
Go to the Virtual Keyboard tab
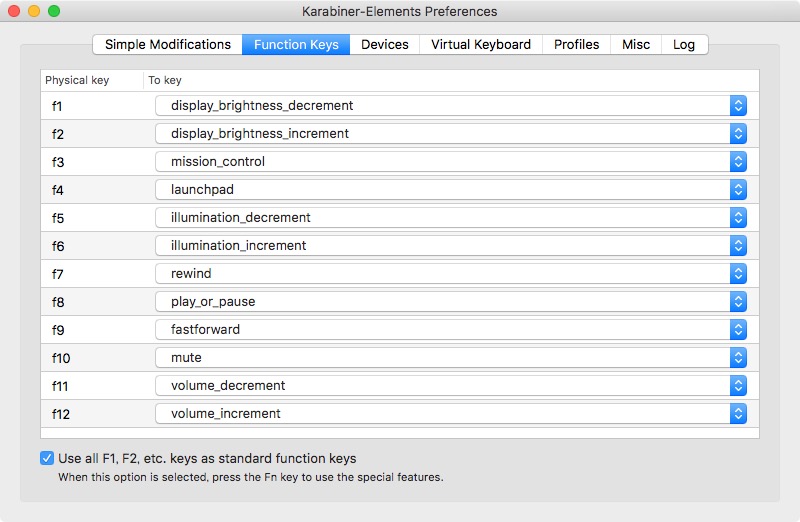[481, 45]
